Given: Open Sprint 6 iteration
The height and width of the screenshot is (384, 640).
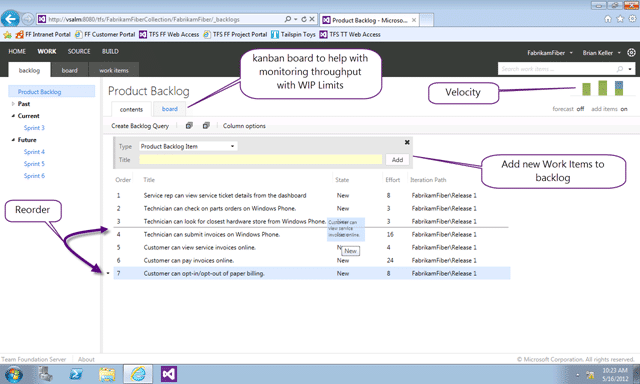Looking at the screenshot, I should coord(34,176).
